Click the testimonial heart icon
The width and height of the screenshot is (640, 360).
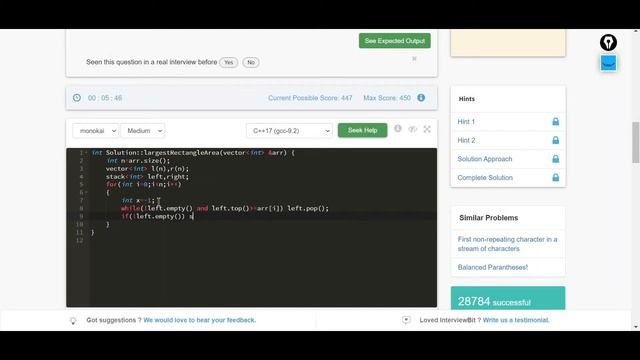click(x=406, y=320)
